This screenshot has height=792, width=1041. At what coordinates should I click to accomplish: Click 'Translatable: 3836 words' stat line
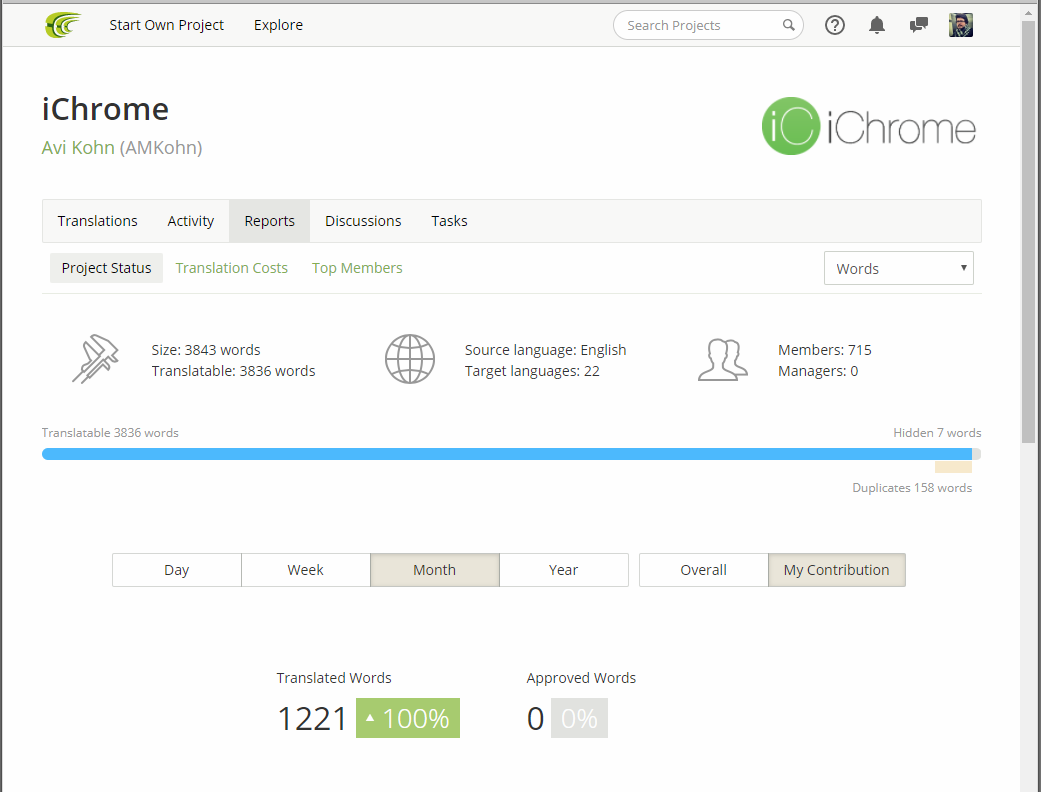tap(233, 371)
